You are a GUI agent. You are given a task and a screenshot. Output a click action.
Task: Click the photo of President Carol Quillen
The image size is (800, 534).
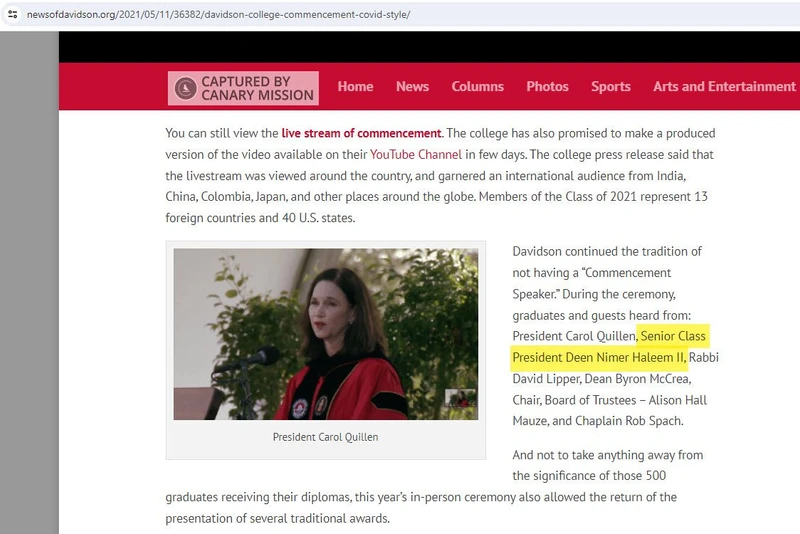[325, 334]
